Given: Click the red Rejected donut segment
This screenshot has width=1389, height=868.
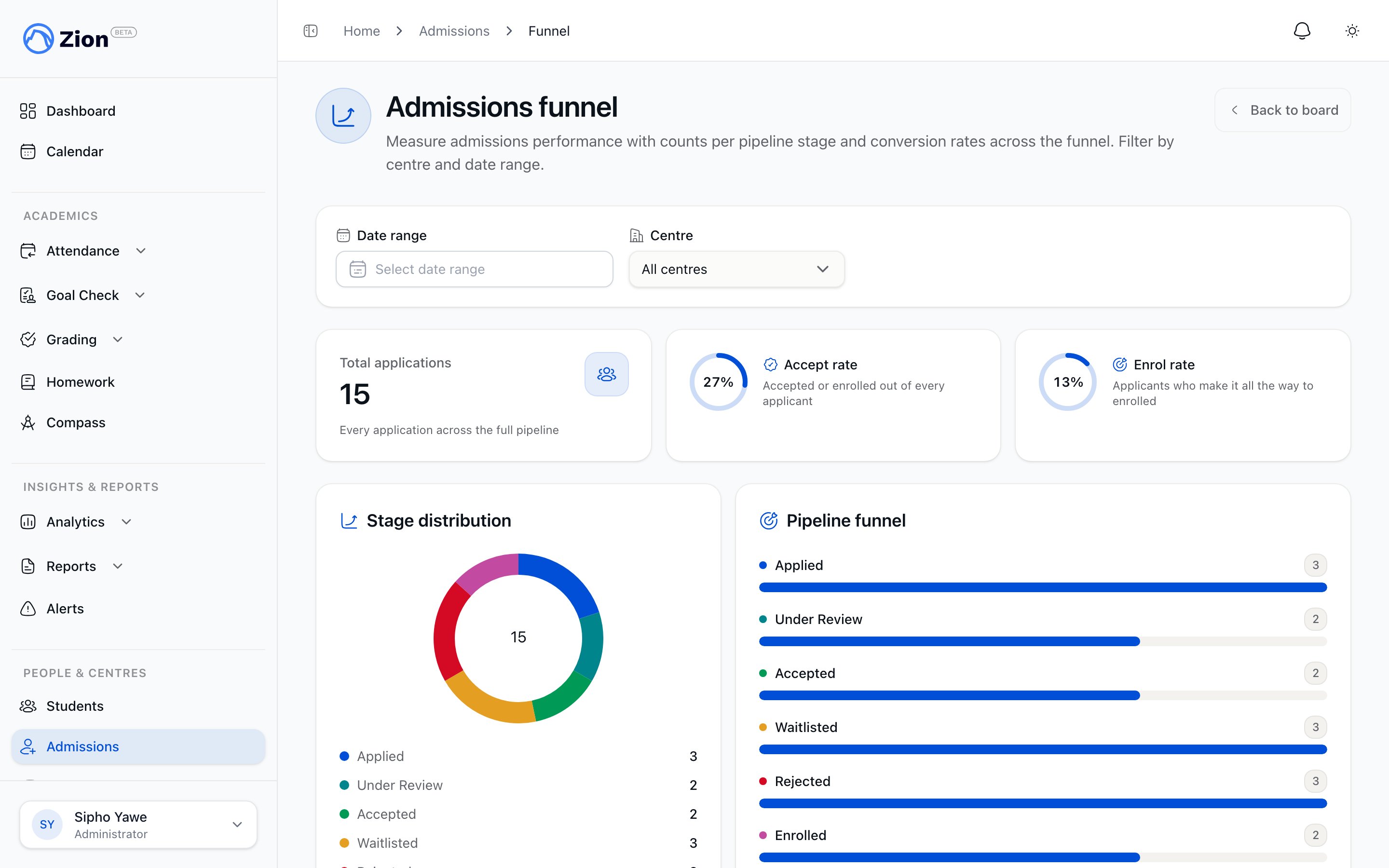Looking at the screenshot, I should tap(446, 632).
